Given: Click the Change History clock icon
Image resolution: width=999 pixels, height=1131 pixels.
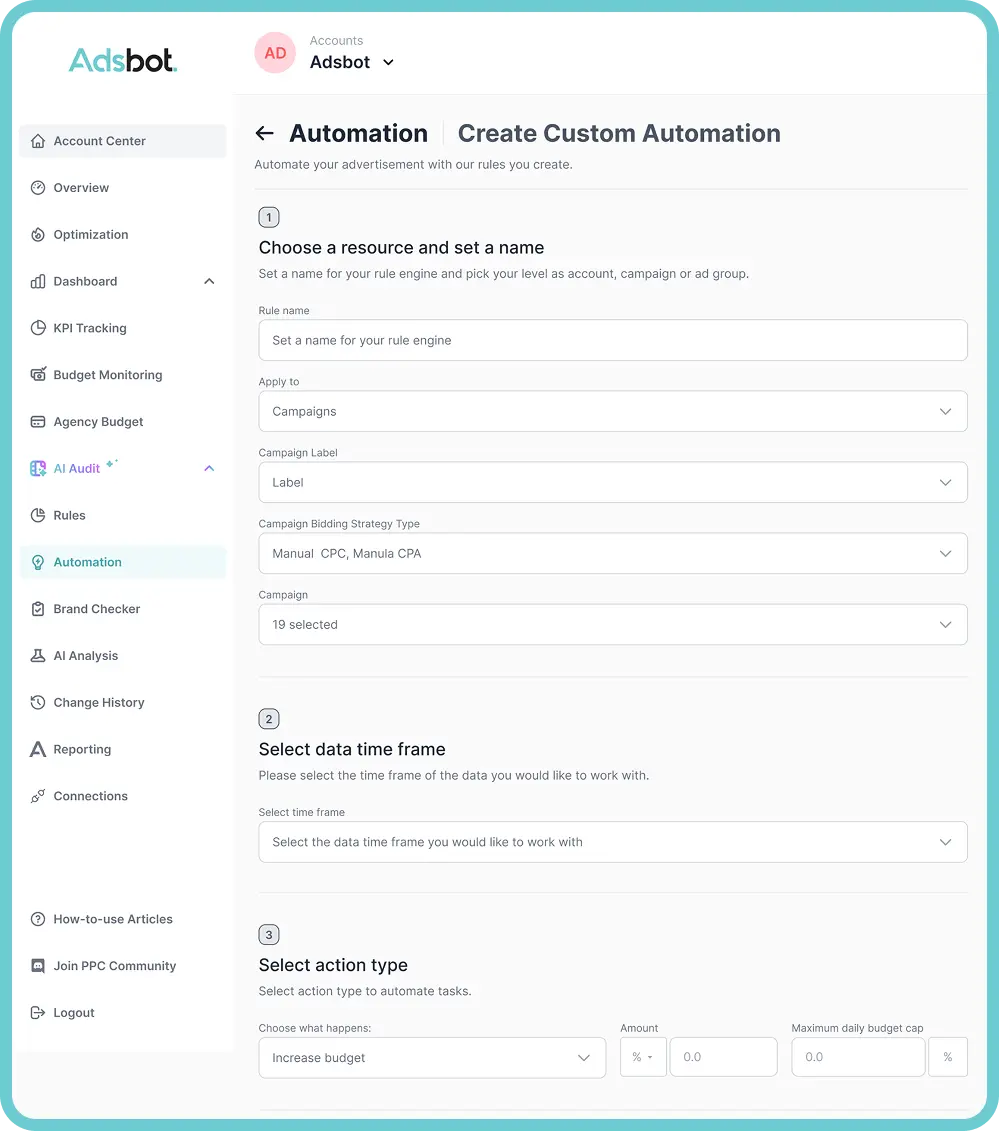Looking at the screenshot, I should click(38, 703).
